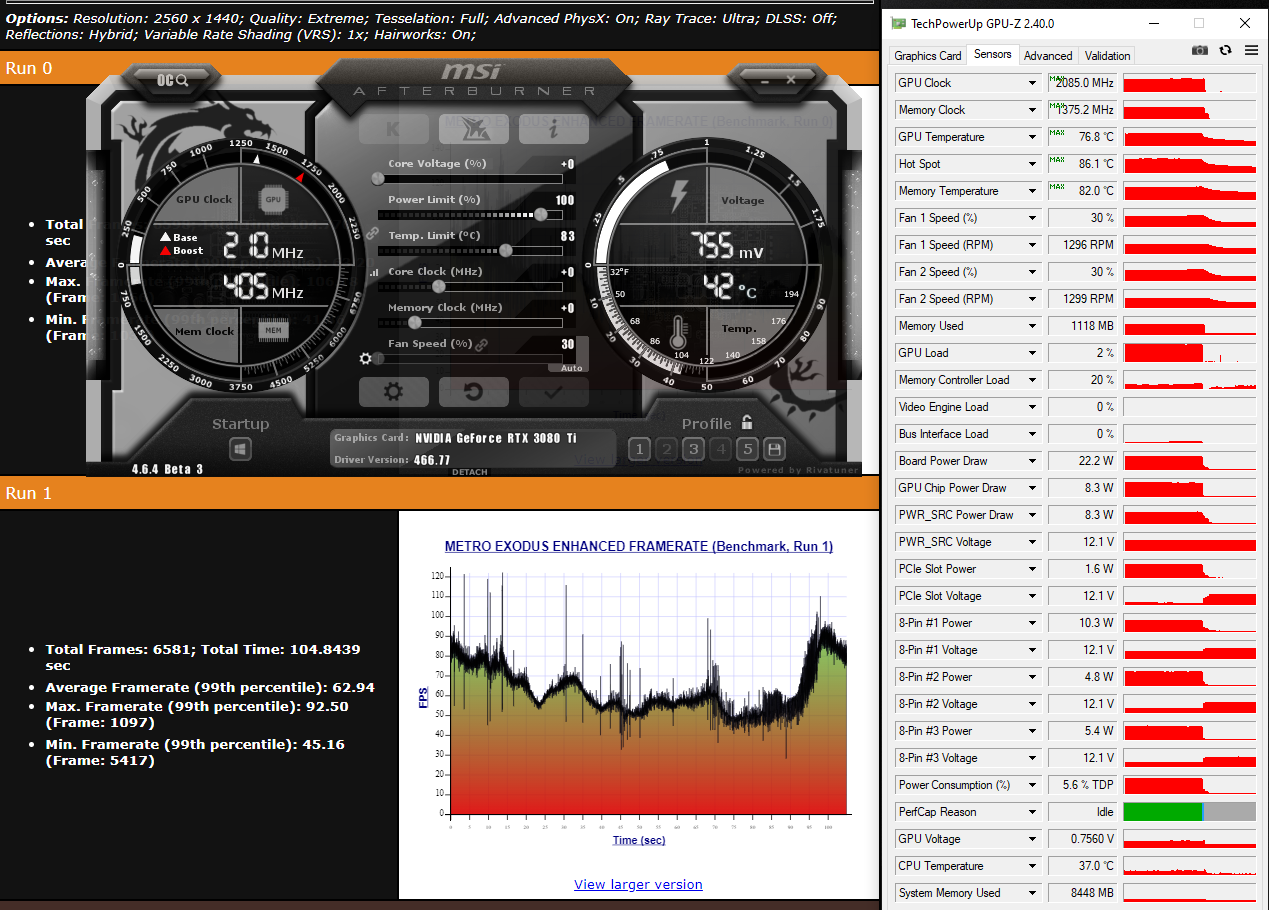Click the PerfCap Reason colored bar
The height and width of the screenshot is (910, 1269).
click(1190, 812)
